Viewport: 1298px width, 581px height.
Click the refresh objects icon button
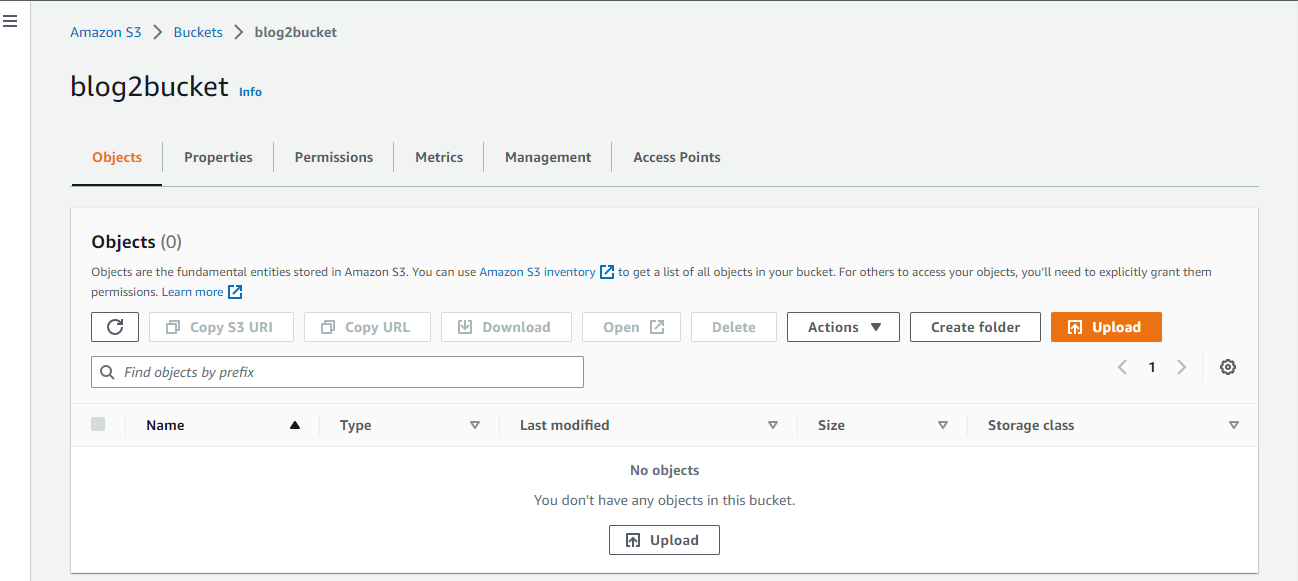point(115,327)
